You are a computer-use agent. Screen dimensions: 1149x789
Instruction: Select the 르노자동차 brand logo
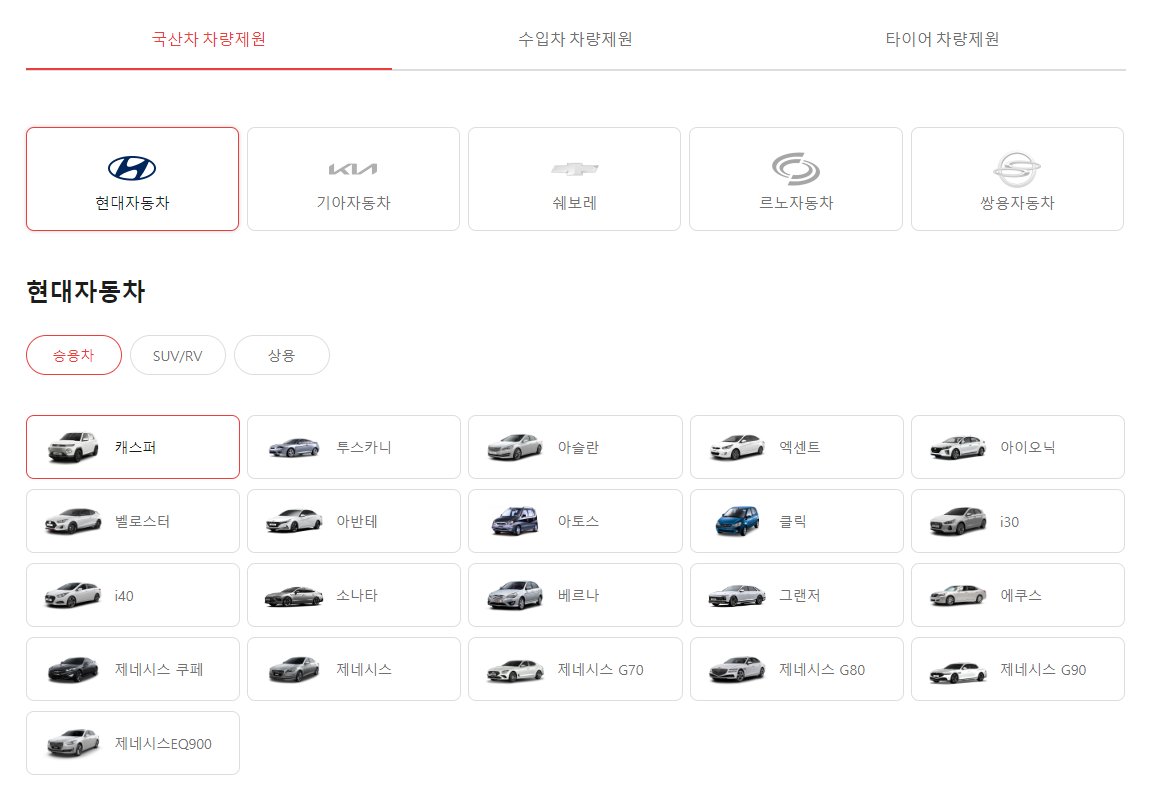coord(796,168)
